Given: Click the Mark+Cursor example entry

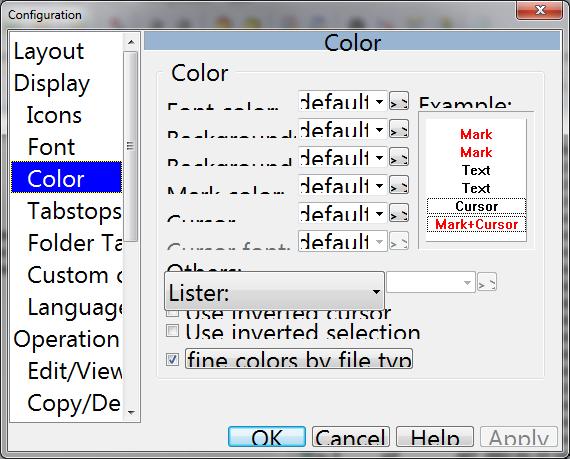Looking at the screenshot, I should [476, 224].
